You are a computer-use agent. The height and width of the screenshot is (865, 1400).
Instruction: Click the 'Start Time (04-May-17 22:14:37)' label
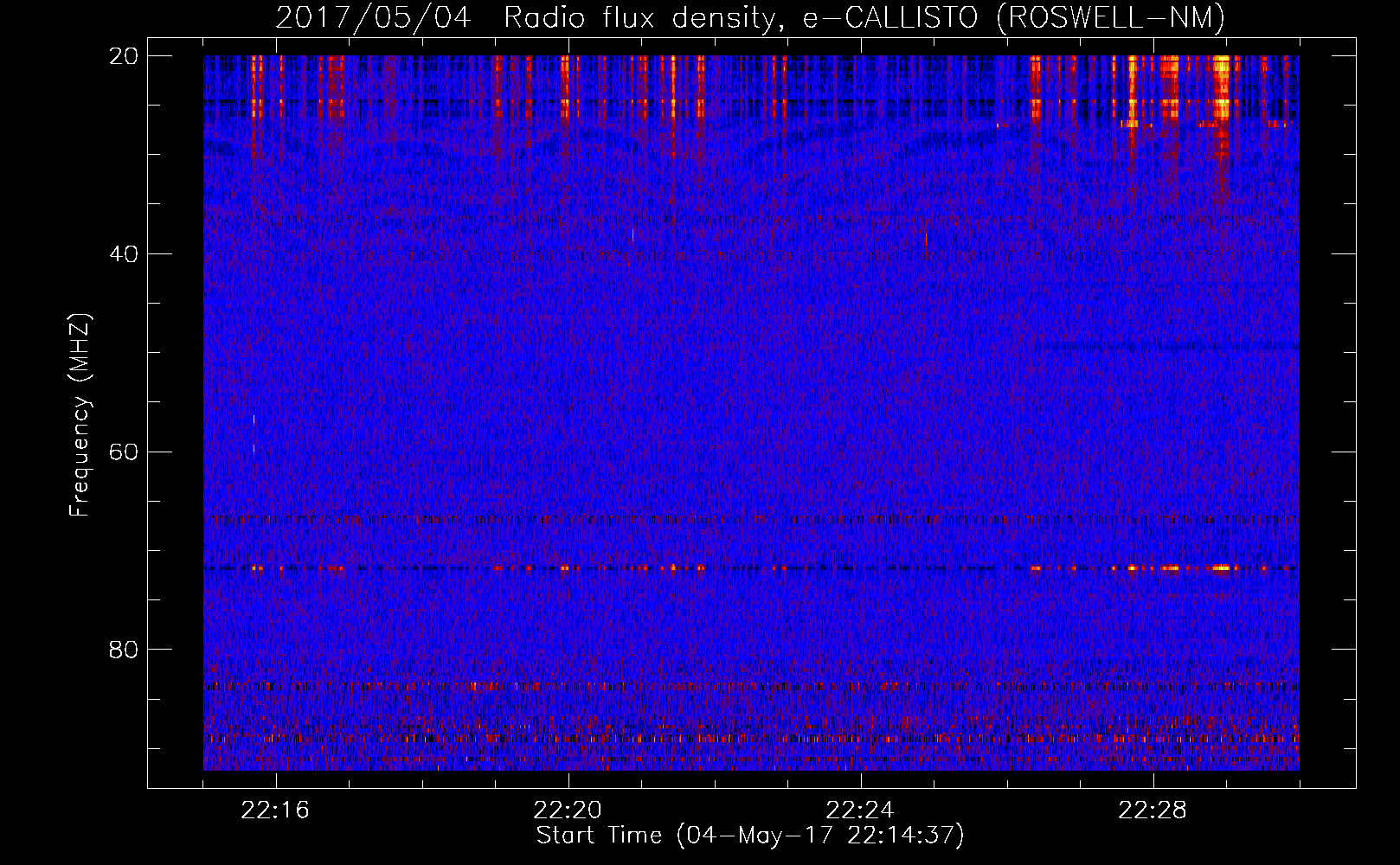[750, 836]
